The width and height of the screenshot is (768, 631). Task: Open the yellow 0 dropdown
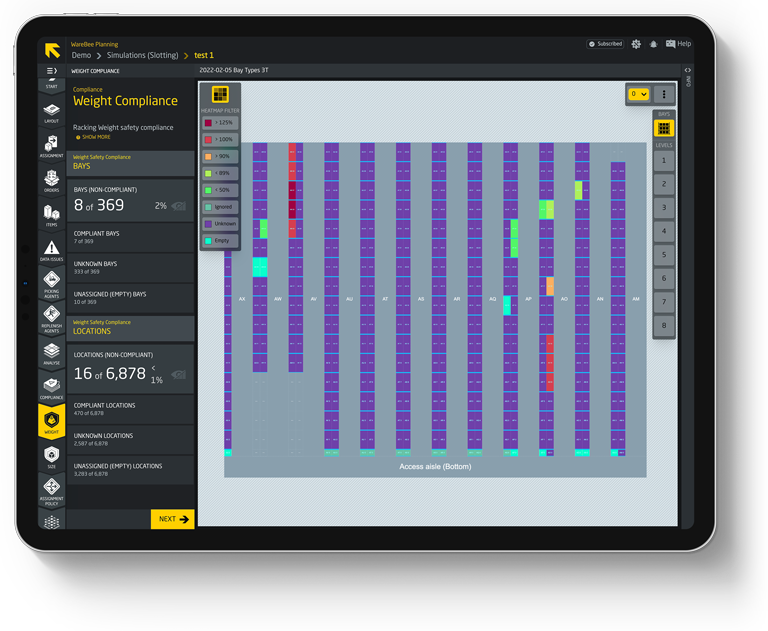click(x=639, y=94)
